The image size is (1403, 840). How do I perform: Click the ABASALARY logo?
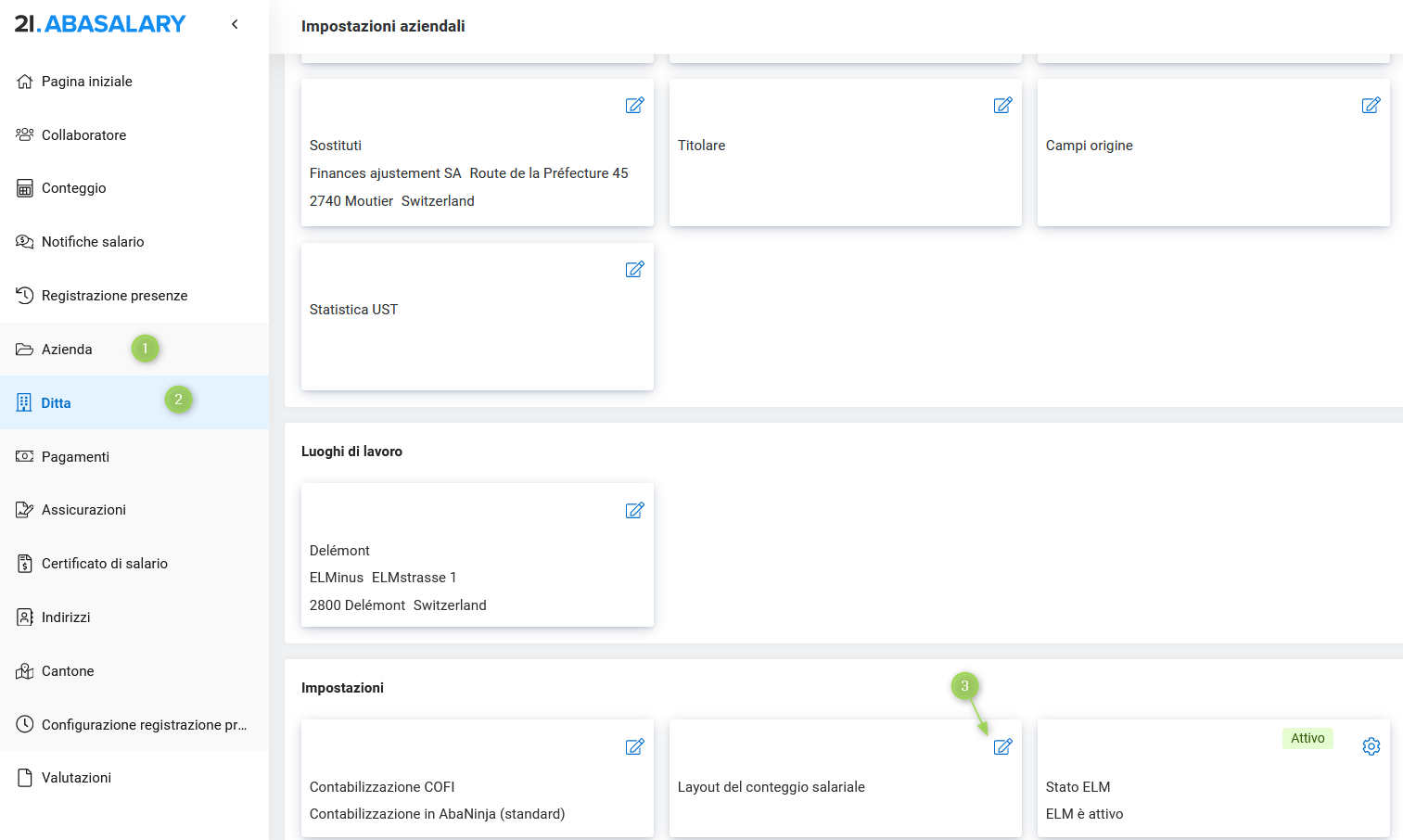pos(100,24)
